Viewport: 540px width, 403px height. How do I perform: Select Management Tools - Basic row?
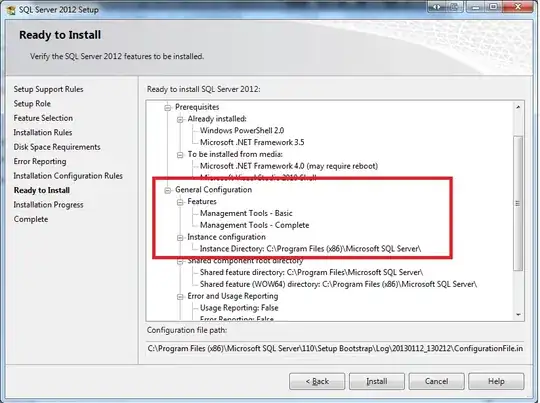pos(246,213)
